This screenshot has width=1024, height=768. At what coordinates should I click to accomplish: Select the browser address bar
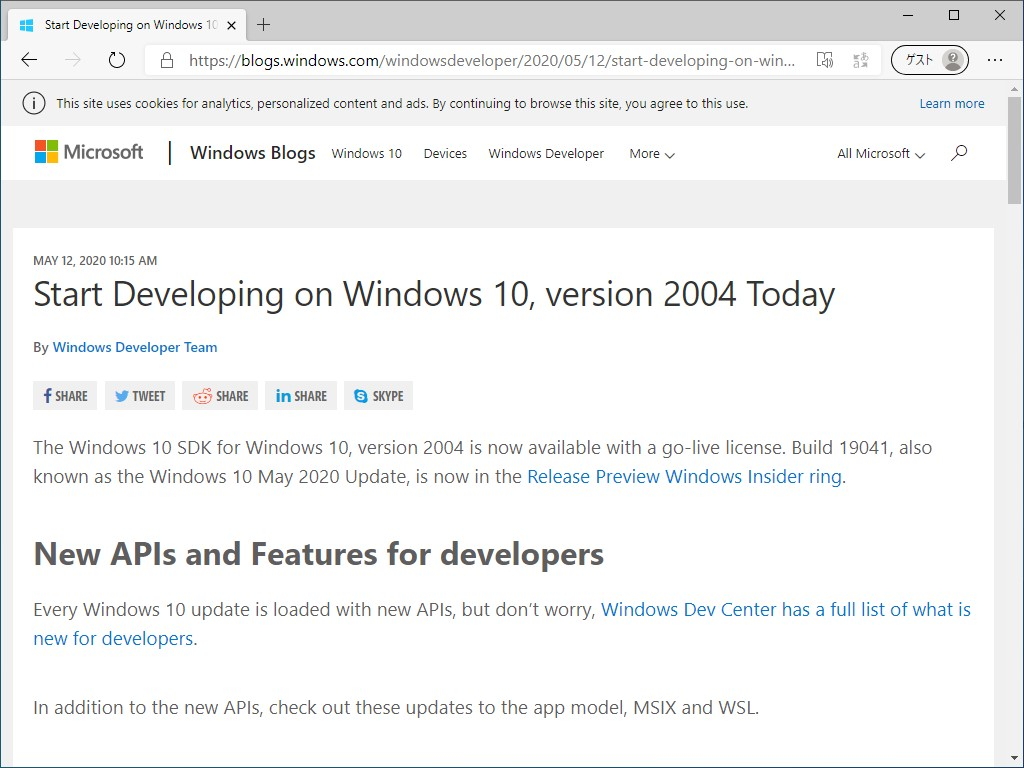pos(490,60)
